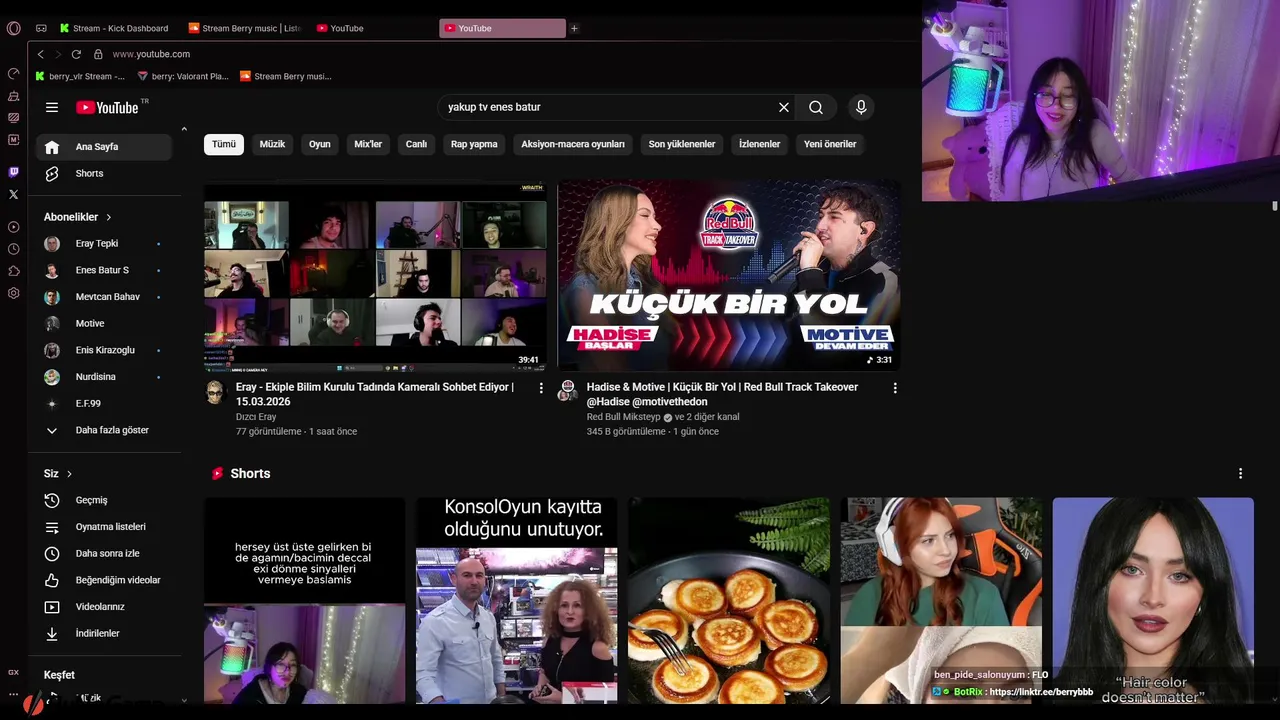Open Nurdisina subscription channel
1280x720 pixels.
(x=104, y=377)
